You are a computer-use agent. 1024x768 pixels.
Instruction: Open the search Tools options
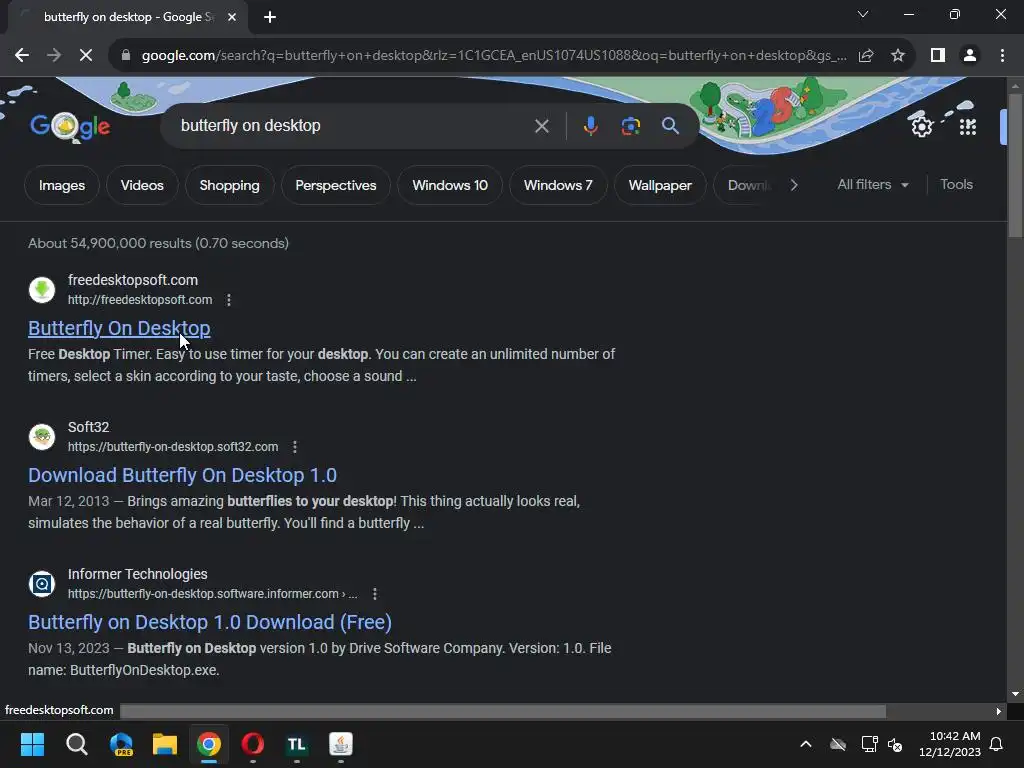click(956, 185)
